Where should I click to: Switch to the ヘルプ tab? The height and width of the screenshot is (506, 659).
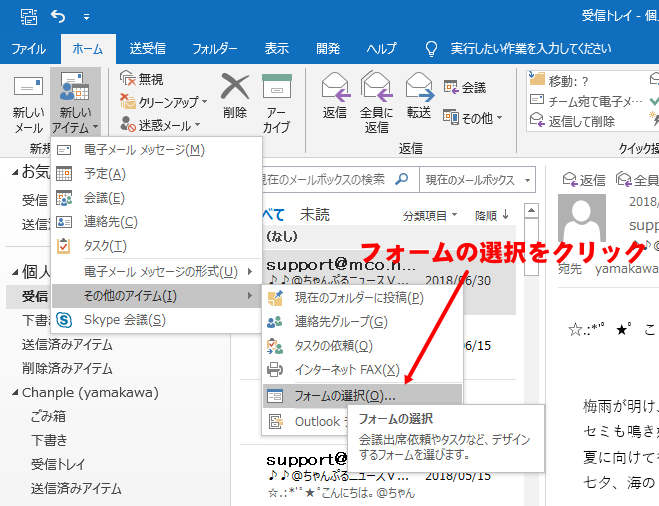(382, 49)
